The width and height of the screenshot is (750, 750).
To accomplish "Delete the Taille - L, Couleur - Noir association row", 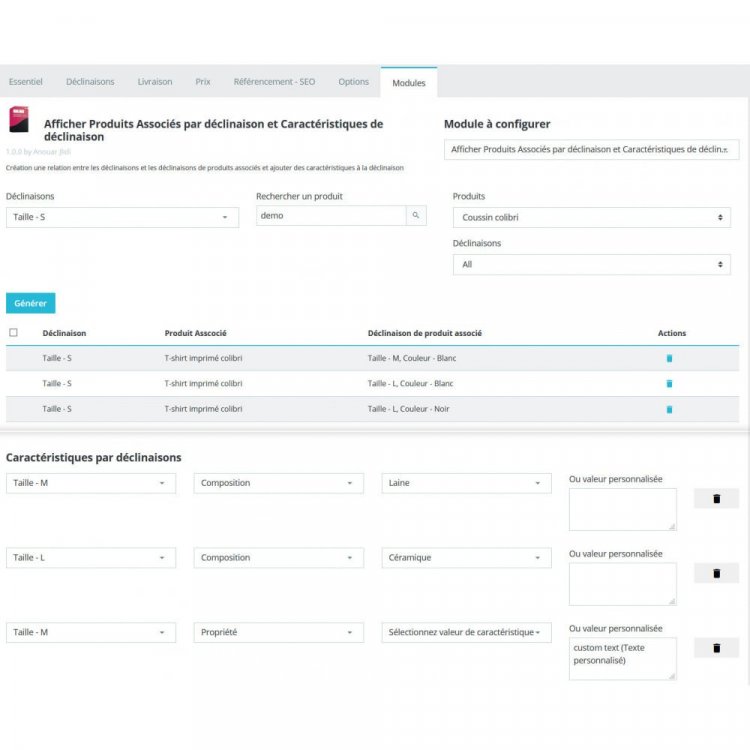I will [669, 409].
